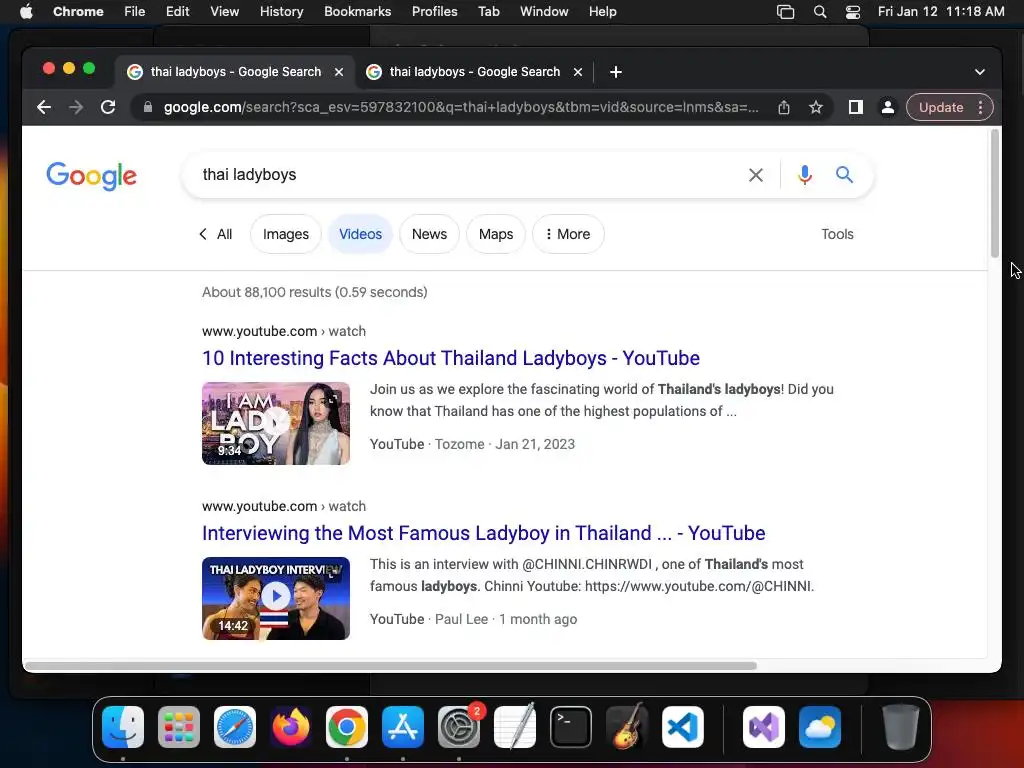Expand the More filters menu
The width and height of the screenshot is (1024, 768).
pos(568,234)
